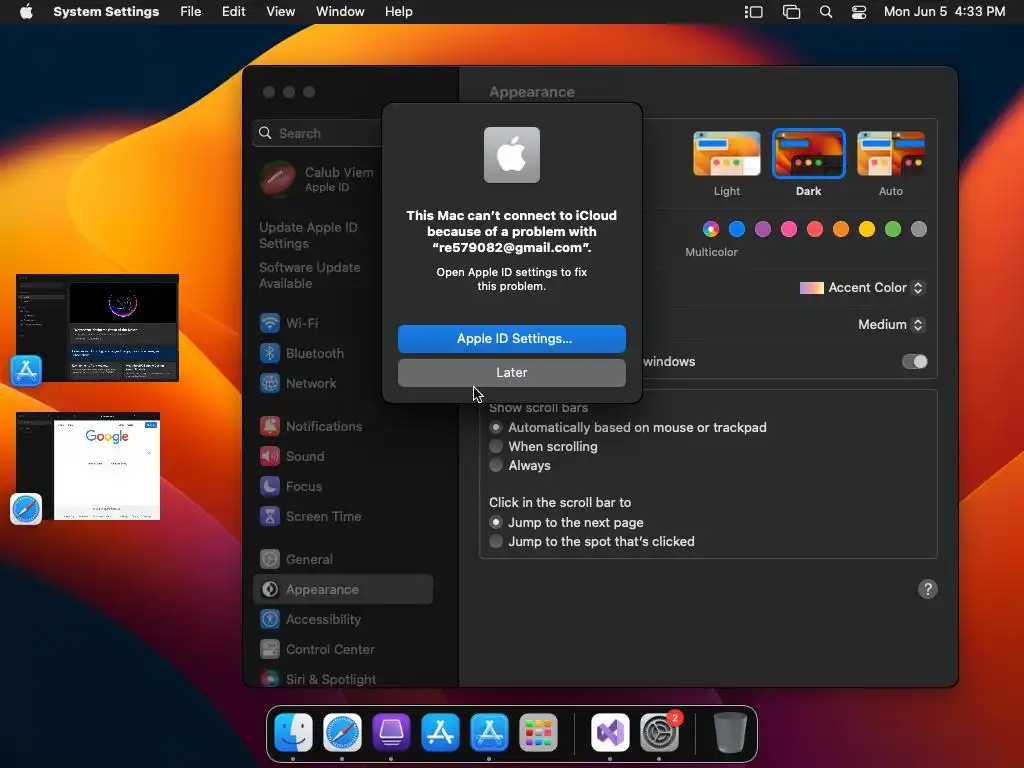Viewport: 1024px width, 768px height.
Task: Open General settings
Action: coord(296,560)
